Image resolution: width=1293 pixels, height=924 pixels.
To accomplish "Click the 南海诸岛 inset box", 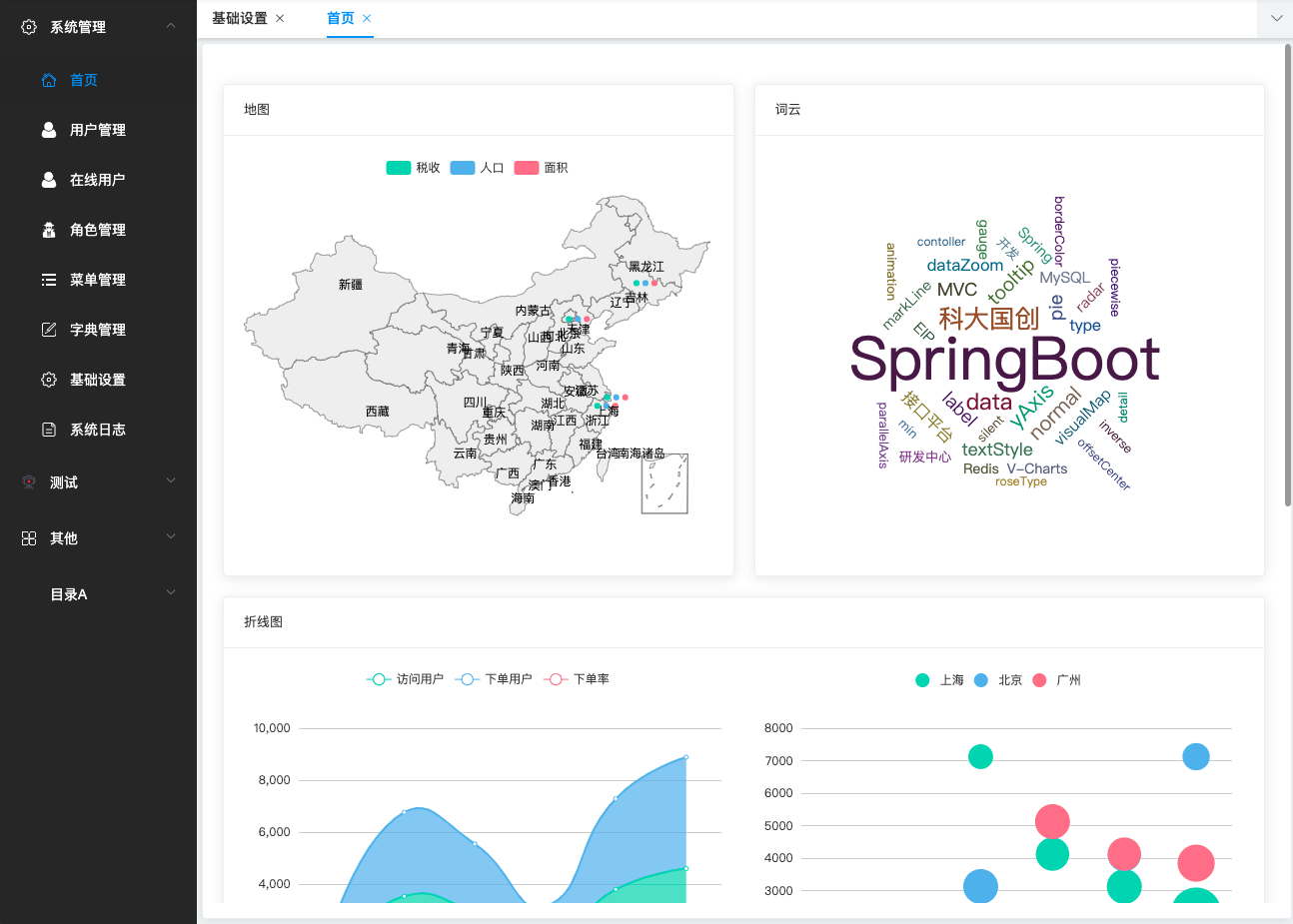I will (x=664, y=483).
